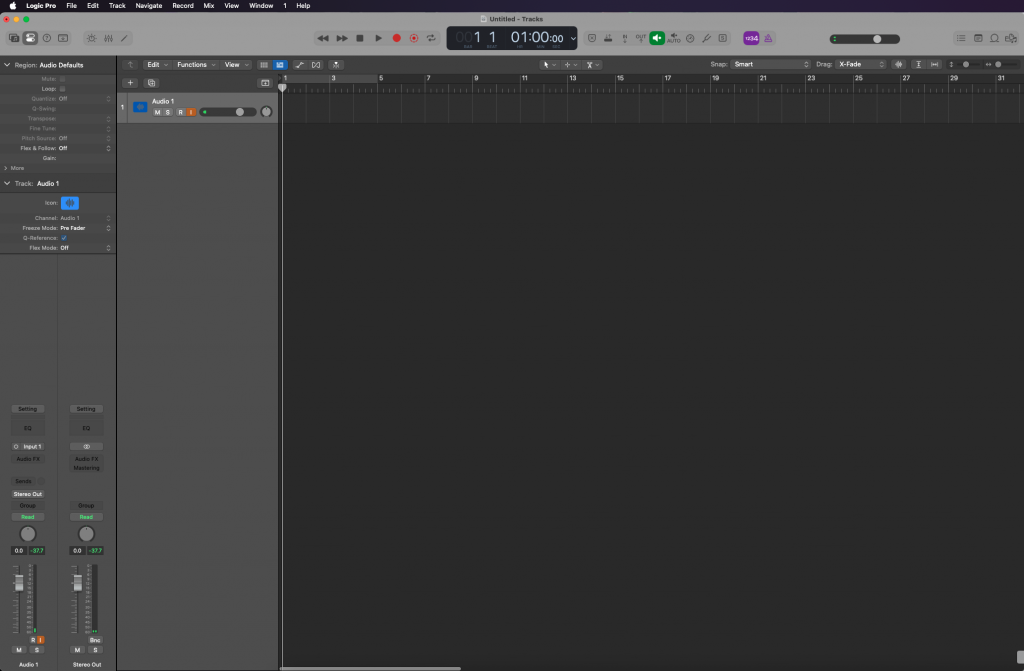Screen dimensions: 1024x671
Task: Click the Setting button on Audio 1 channel strip
Action: 28,409
